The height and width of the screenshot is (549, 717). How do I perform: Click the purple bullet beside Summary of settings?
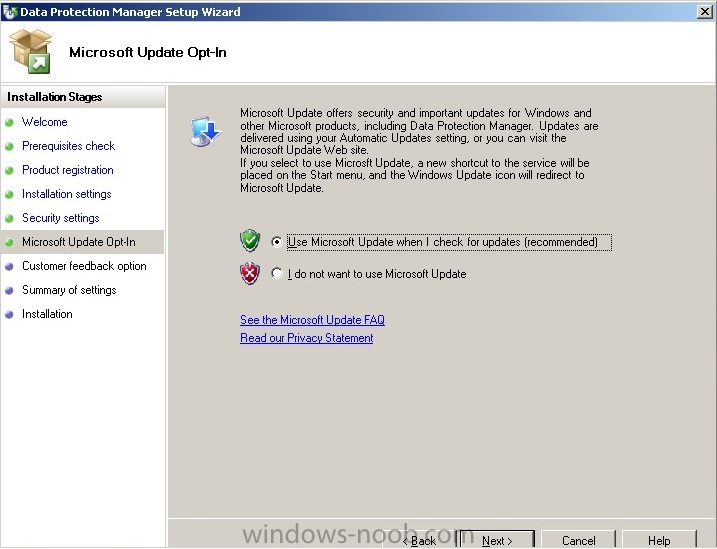click(x=9, y=290)
